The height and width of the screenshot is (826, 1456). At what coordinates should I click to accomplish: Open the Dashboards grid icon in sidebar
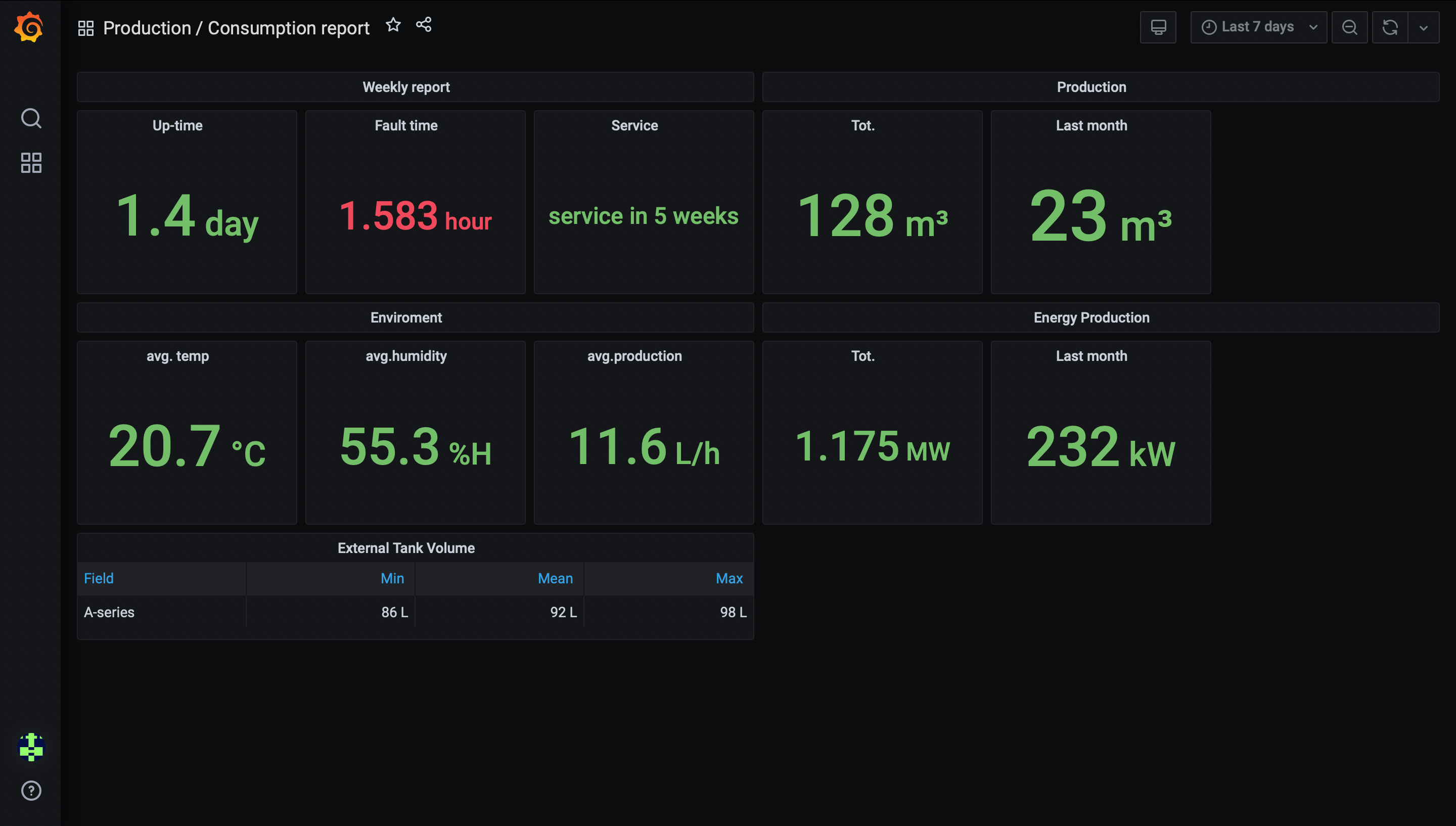click(31, 163)
